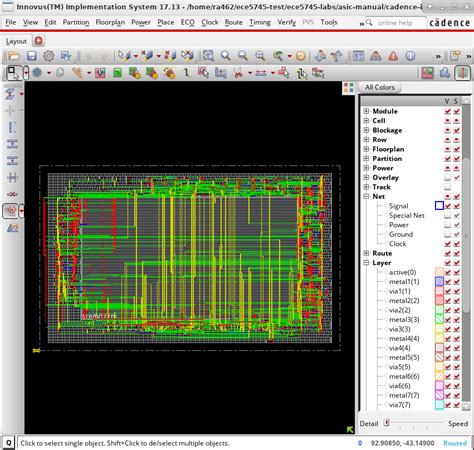Click the All Colors button
Viewport: 474px width, 450px height.
click(x=380, y=87)
